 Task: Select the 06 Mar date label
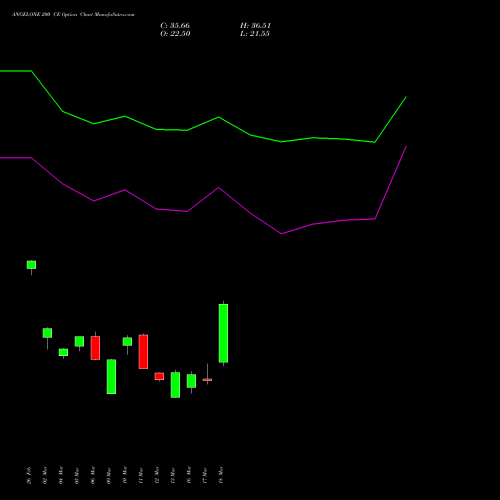(x=93, y=475)
